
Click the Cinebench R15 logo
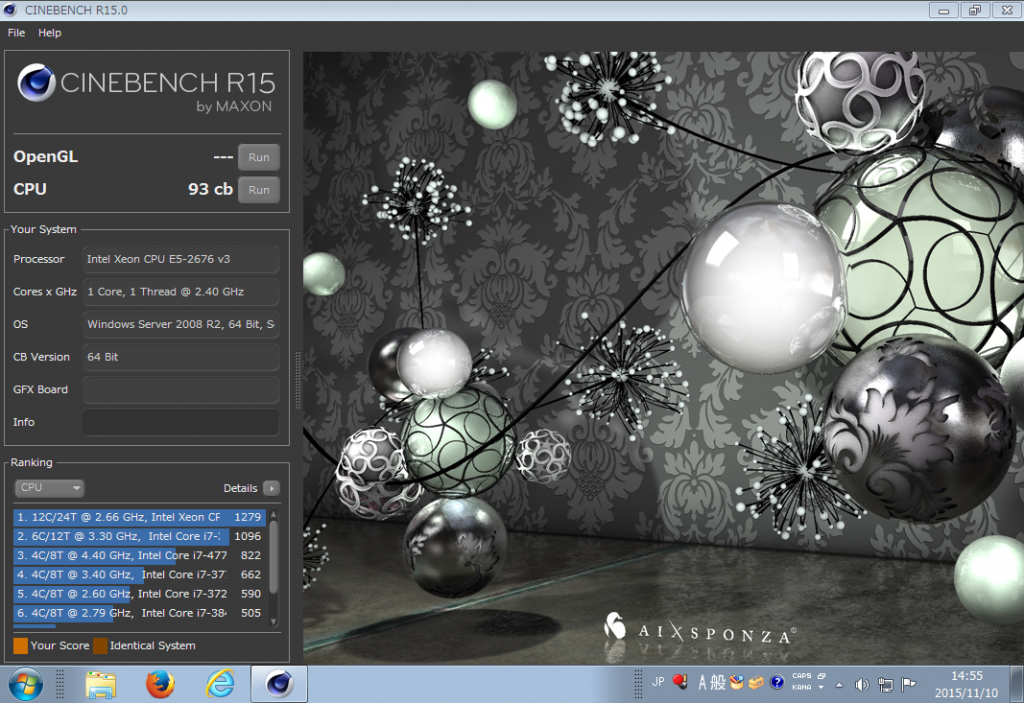[146, 88]
